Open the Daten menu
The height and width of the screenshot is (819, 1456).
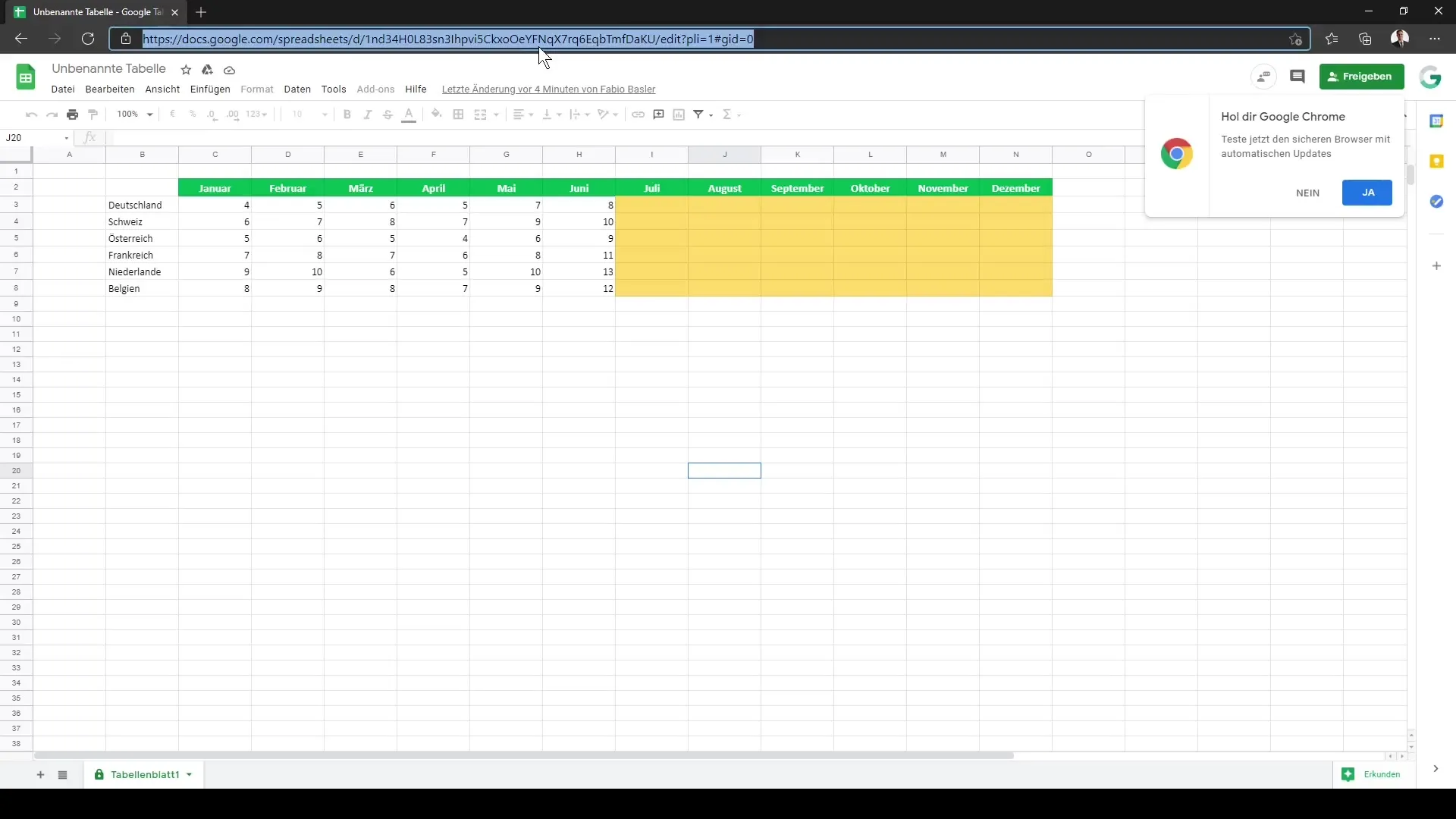297,89
